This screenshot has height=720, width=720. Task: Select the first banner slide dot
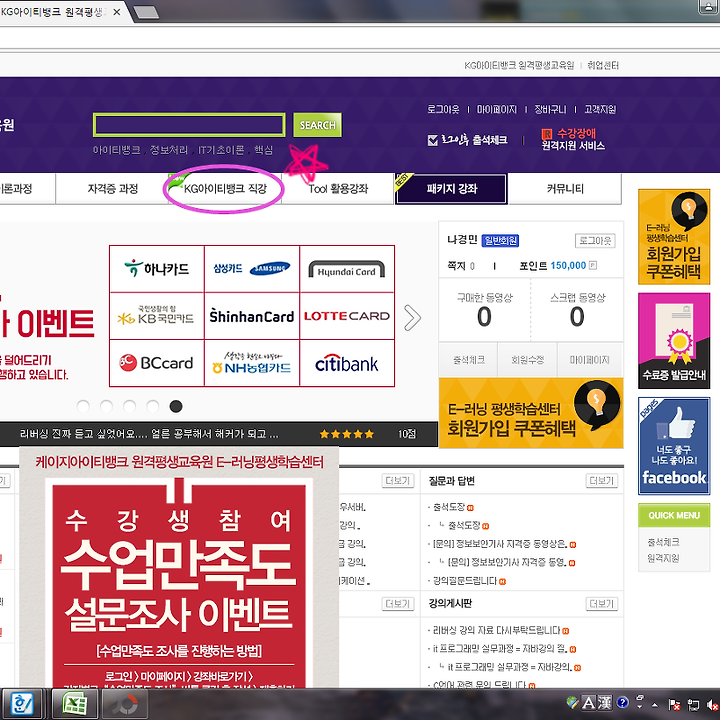tap(83, 406)
